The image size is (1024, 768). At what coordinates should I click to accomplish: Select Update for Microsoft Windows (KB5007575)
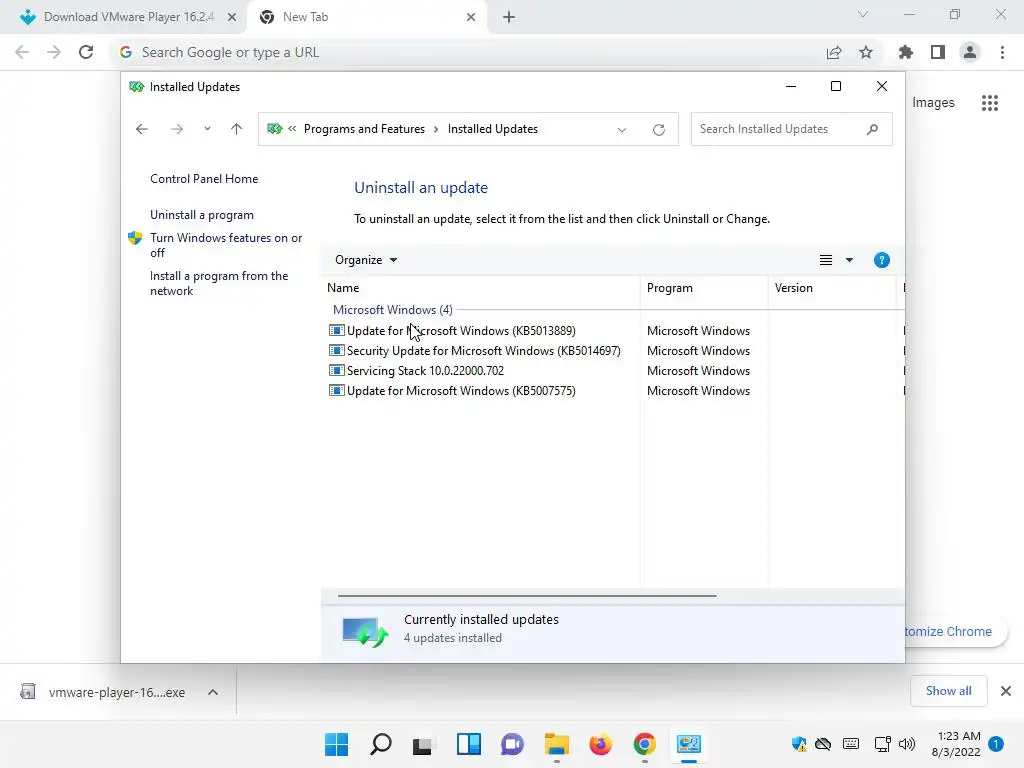461,391
